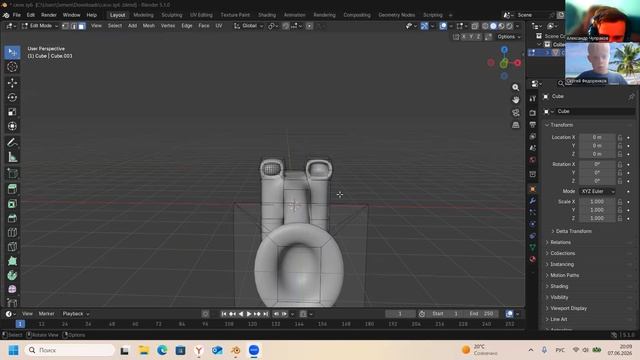Select the Move tool
The width and height of the screenshot is (640, 360).
12,83
